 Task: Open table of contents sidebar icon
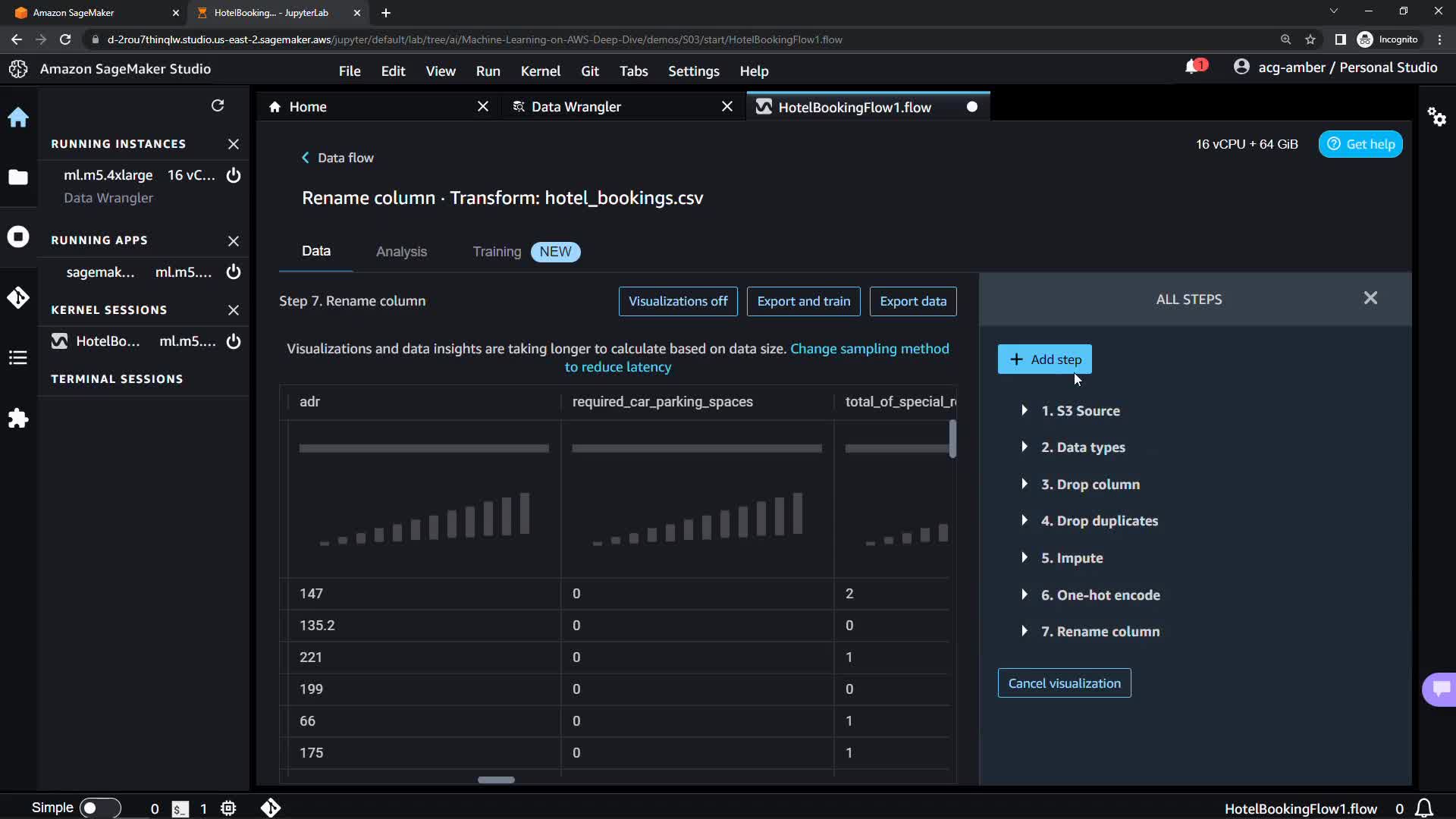[18, 358]
